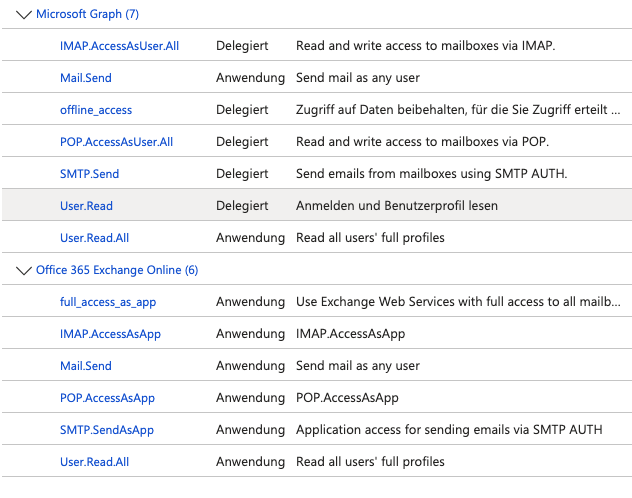Collapse the Office 365 Exchange Online chevron
The height and width of the screenshot is (498, 632).
(24, 271)
